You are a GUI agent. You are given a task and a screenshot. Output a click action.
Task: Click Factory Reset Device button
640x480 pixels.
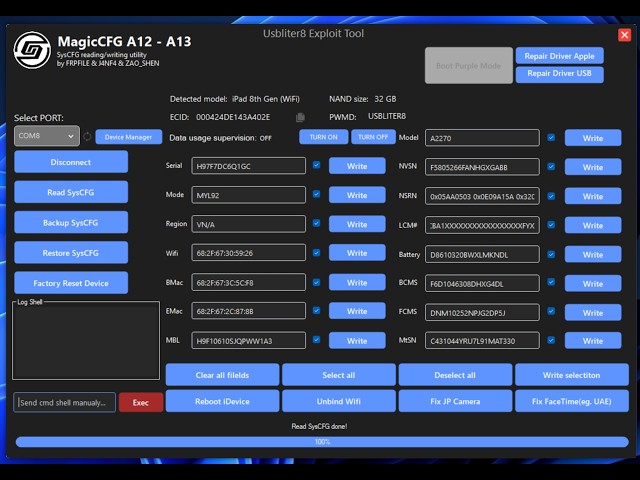(71, 283)
